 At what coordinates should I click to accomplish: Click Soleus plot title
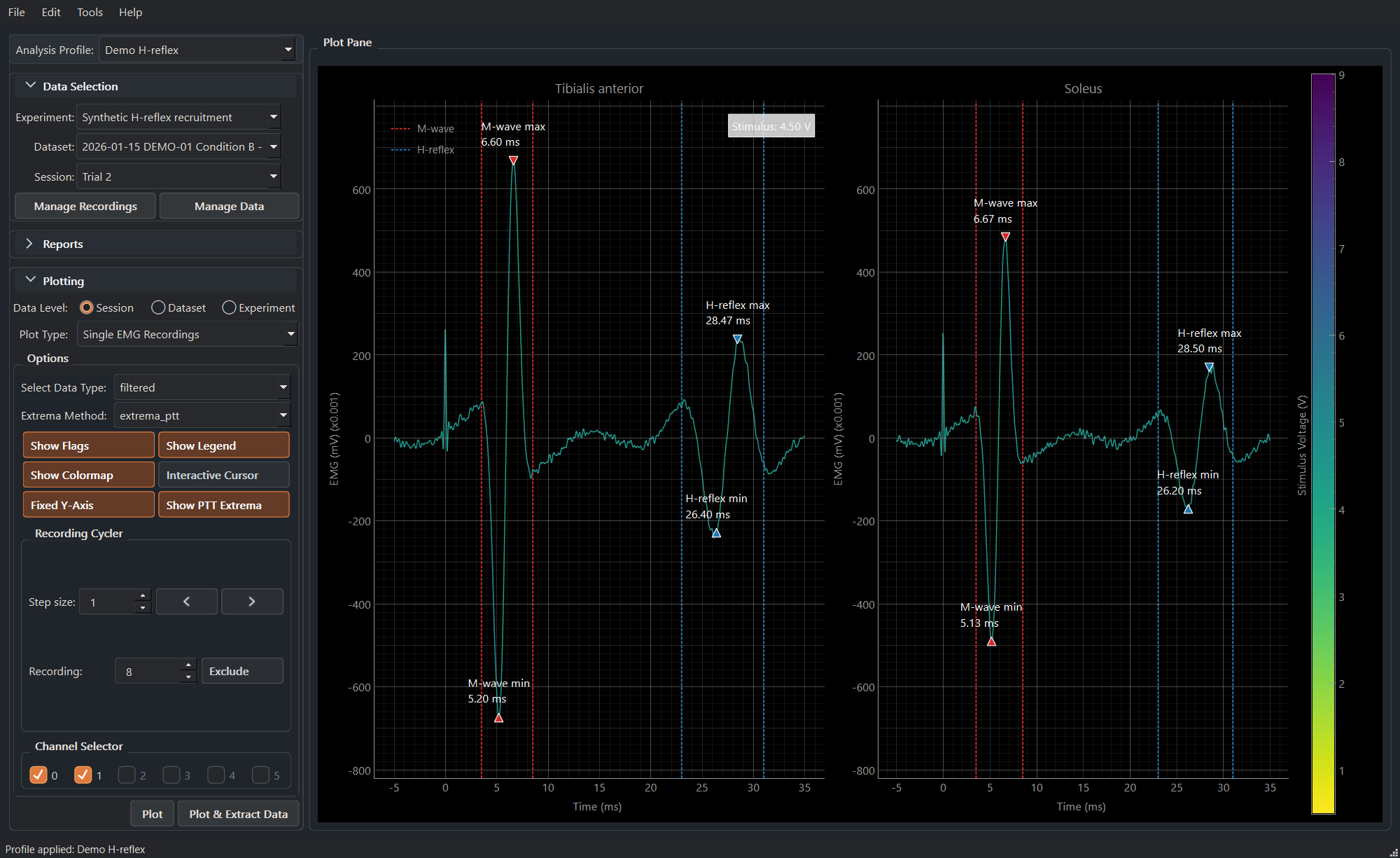[1083, 89]
